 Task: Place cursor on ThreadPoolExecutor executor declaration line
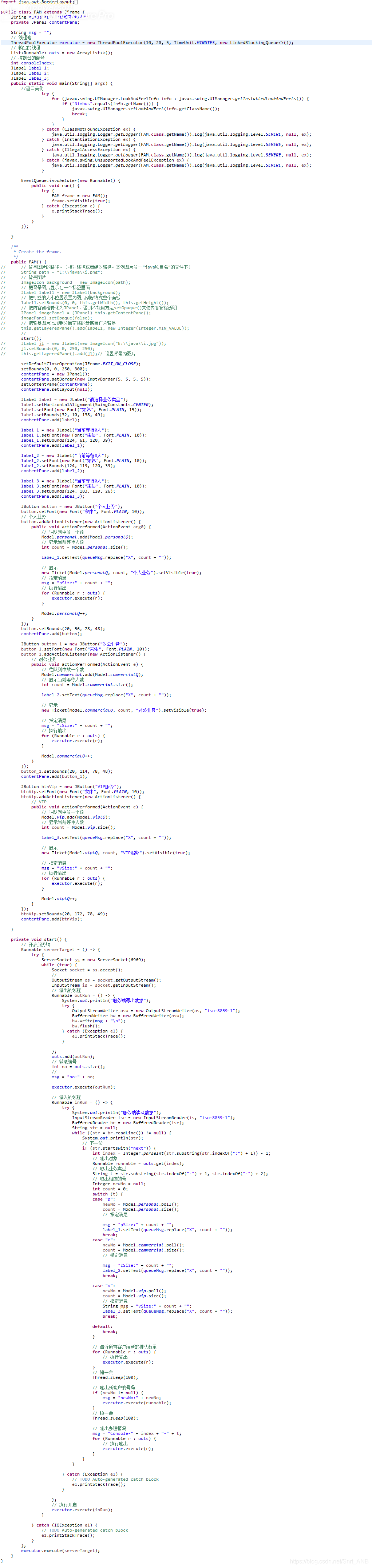coord(152,43)
